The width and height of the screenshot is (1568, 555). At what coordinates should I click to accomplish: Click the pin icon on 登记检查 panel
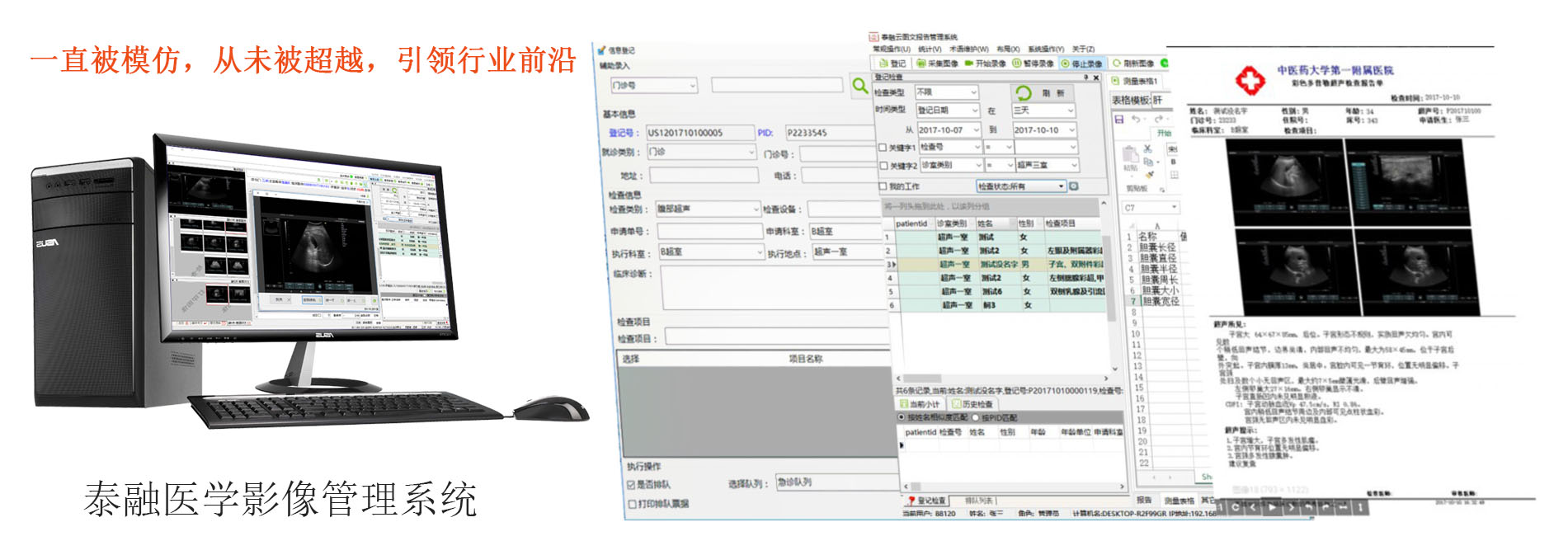pyautogui.click(x=1085, y=78)
